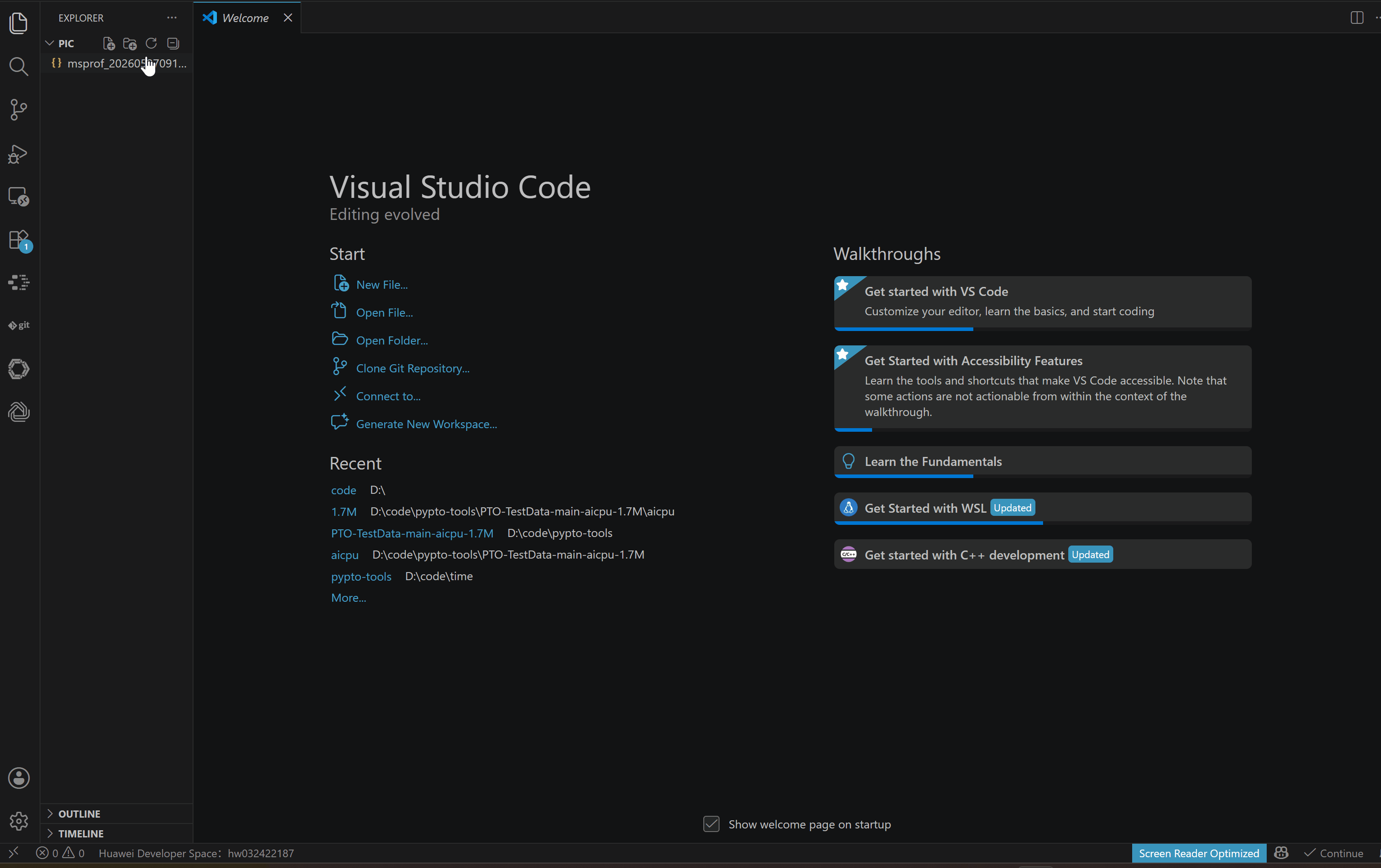Click Open Folder... on Welcome page
Screen dimensions: 1381x868
tap(391, 340)
